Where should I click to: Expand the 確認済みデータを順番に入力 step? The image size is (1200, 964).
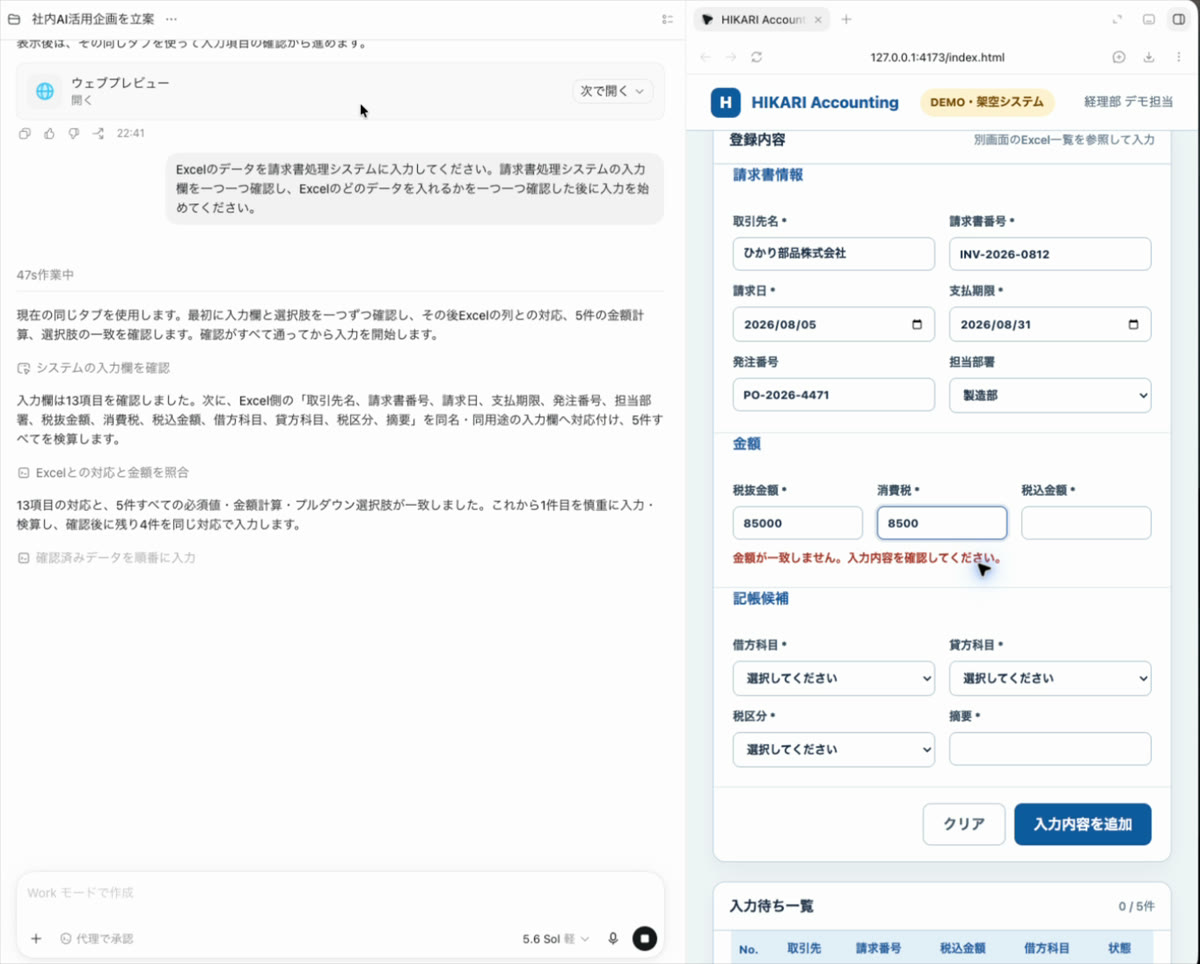tap(106, 558)
